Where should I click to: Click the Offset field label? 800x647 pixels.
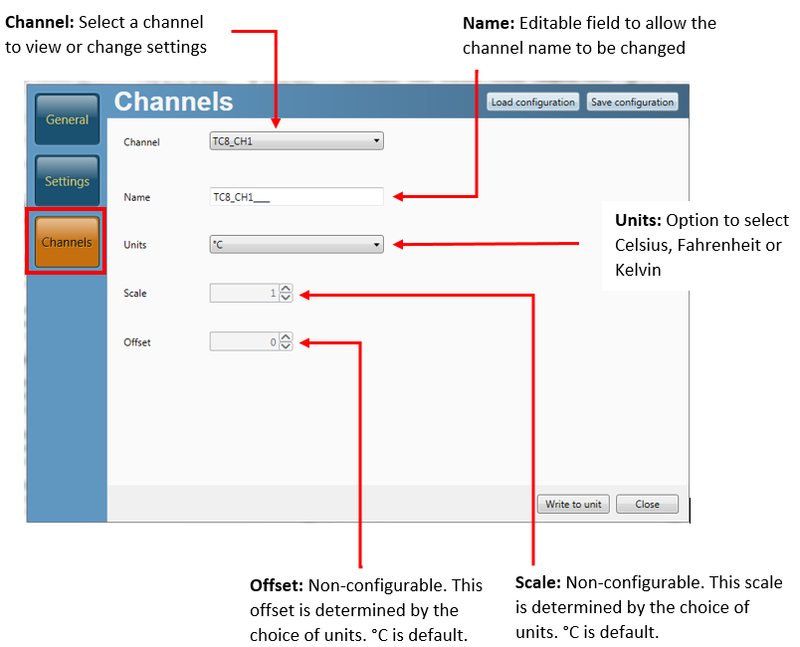point(137,342)
